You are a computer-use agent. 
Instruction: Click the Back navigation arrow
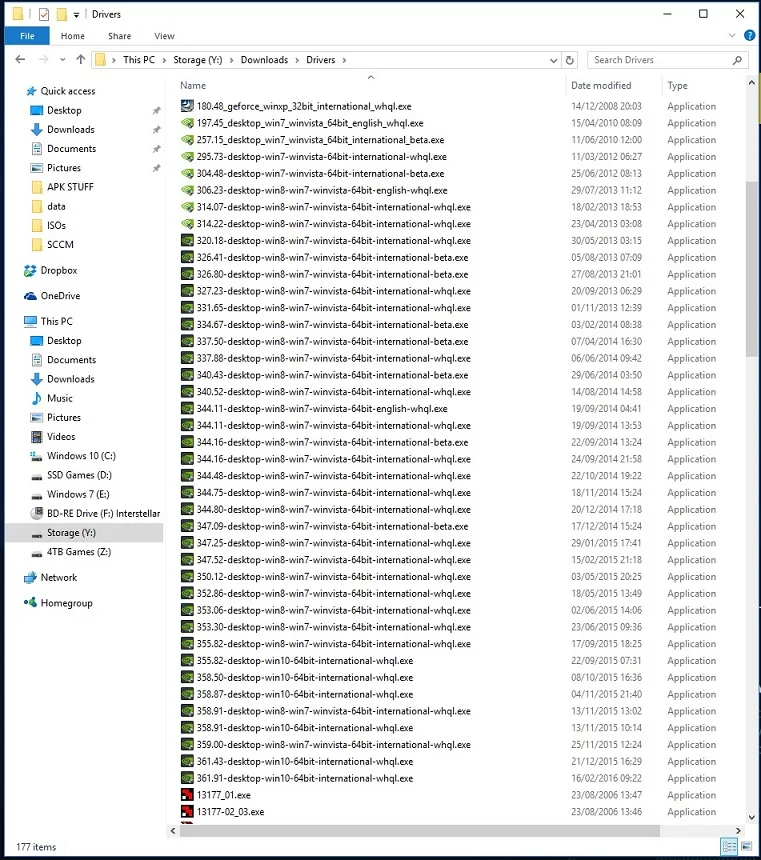pos(20,59)
